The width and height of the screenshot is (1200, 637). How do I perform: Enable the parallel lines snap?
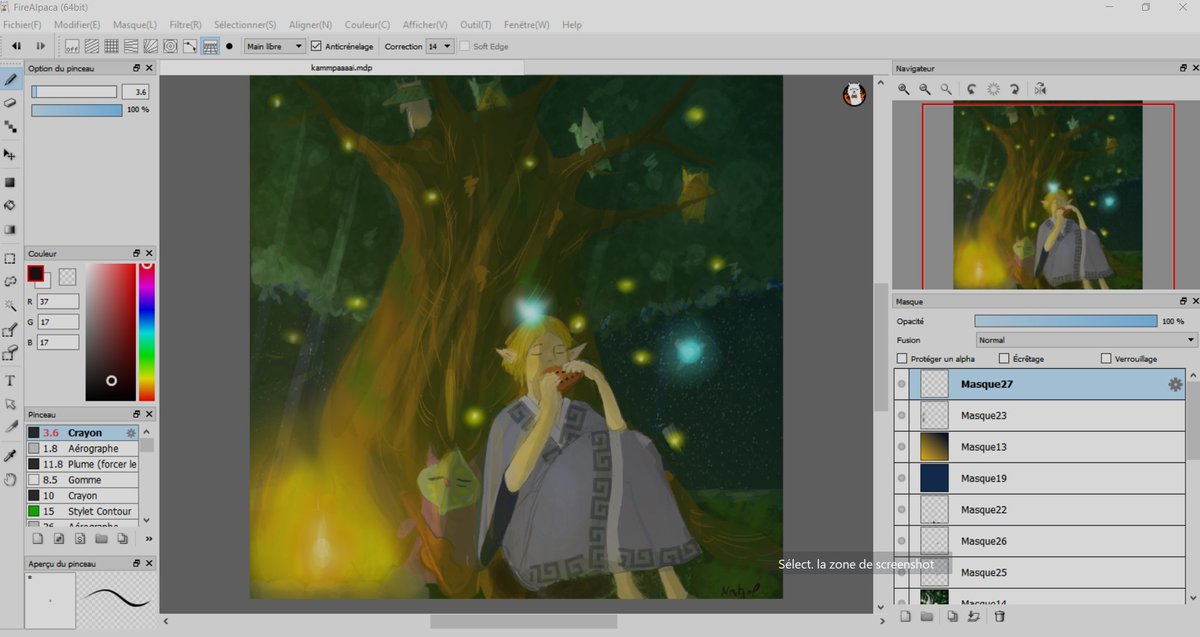click(92, 46)
